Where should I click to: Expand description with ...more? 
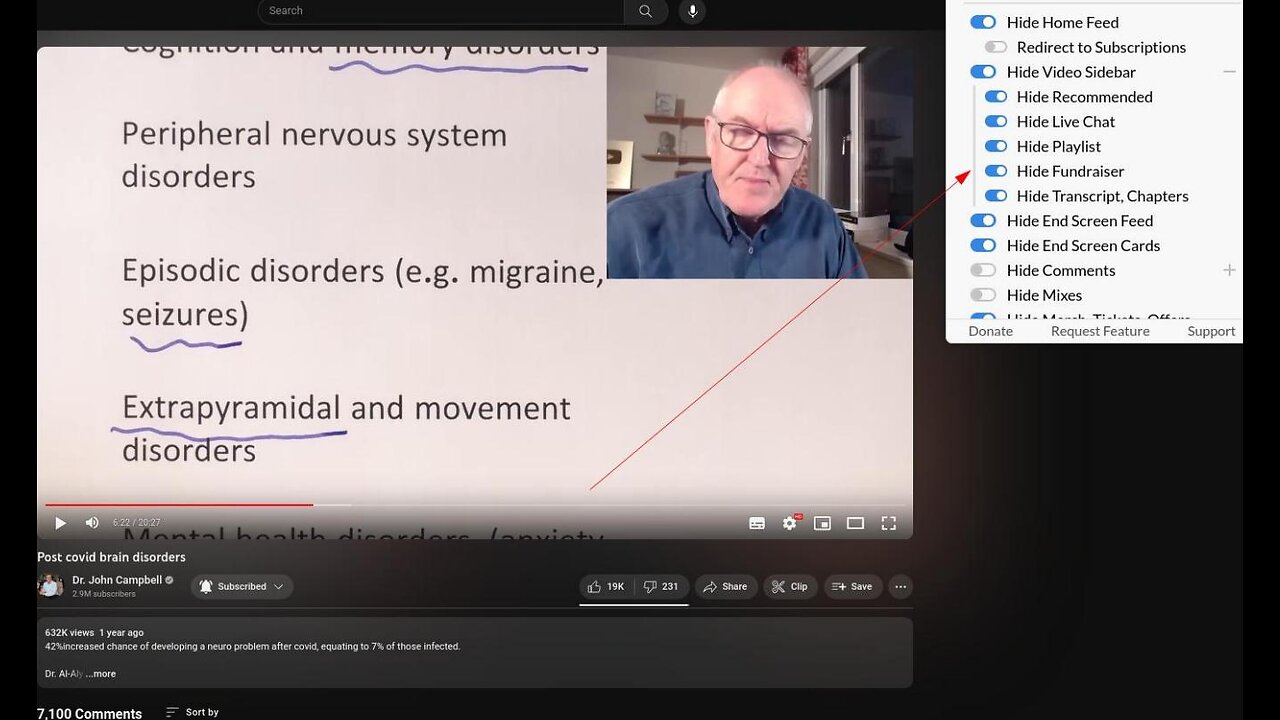tap(101, 674)
